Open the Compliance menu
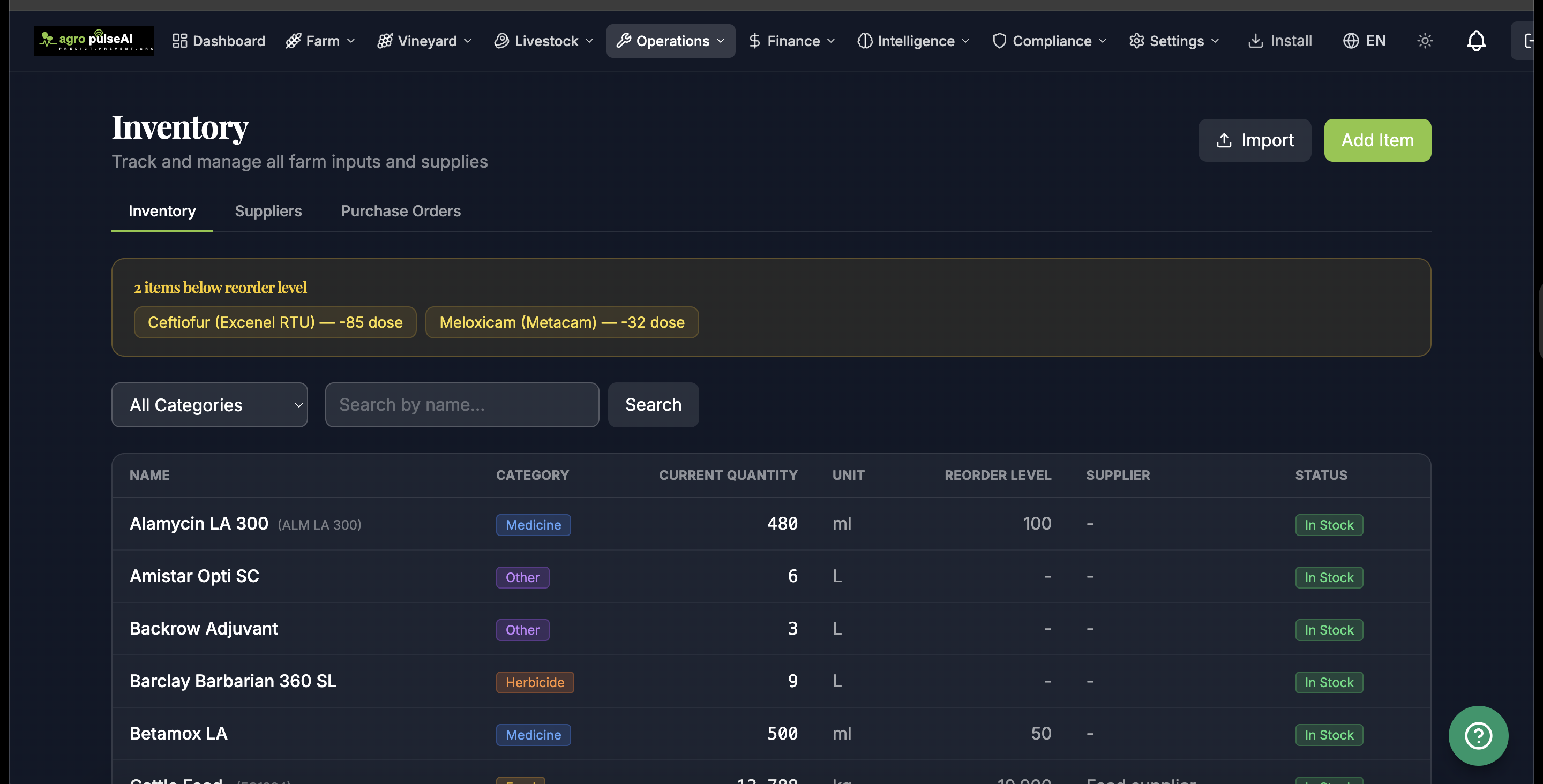1543x784 pixels. tap(1050, 41)
